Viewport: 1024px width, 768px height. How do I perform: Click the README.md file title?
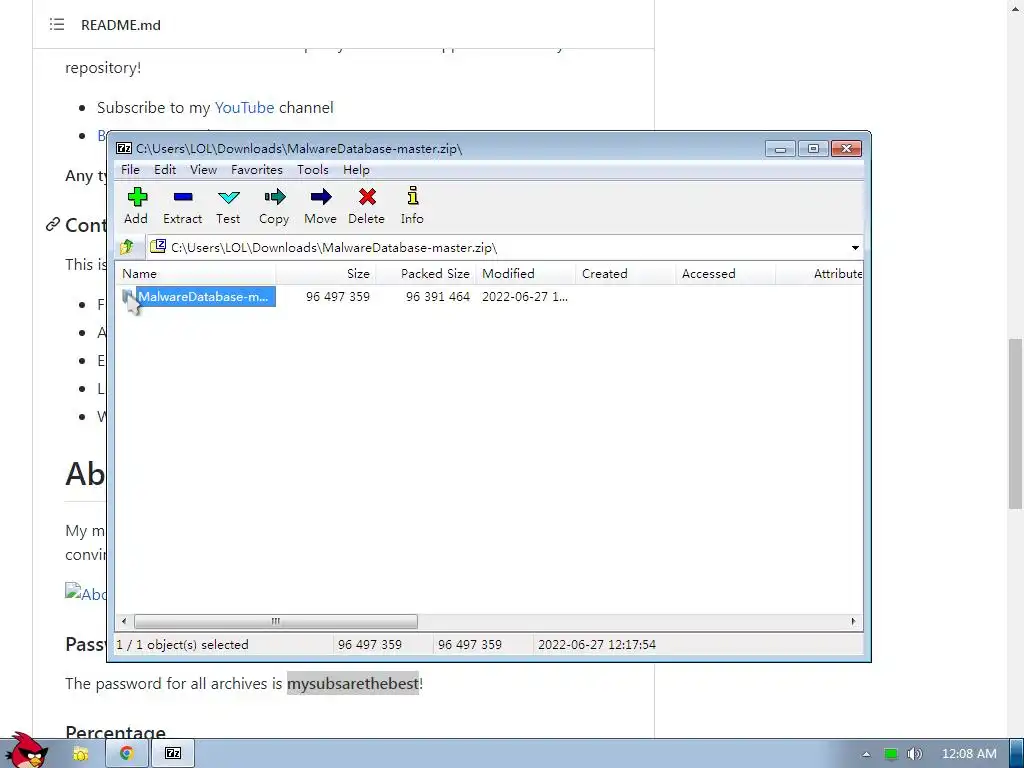[121, 25]
